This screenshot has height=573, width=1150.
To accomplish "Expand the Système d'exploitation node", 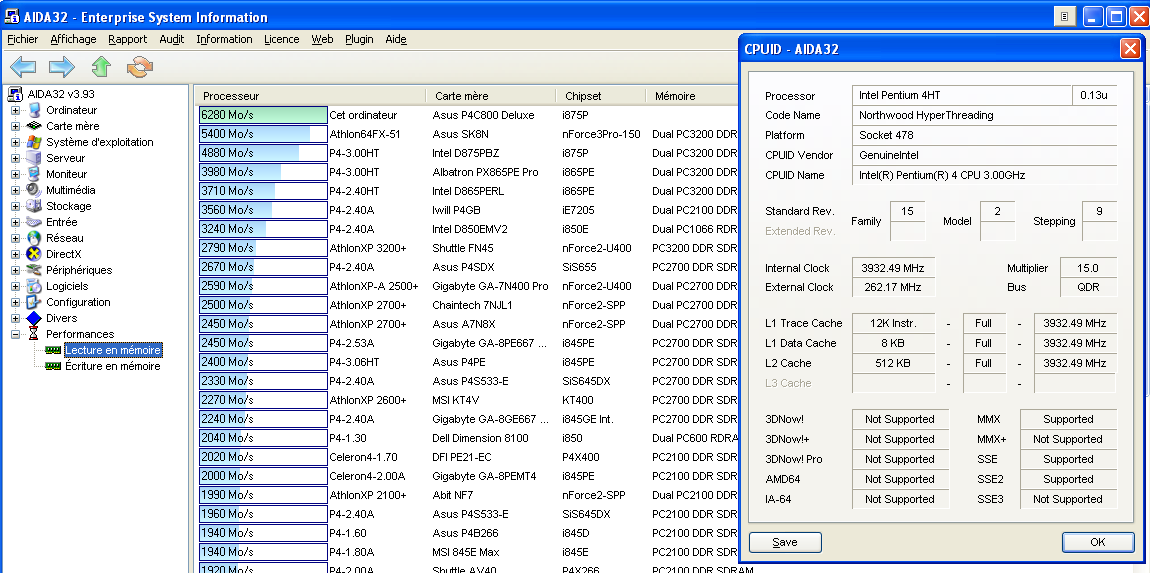I will (x=15, y=142).
